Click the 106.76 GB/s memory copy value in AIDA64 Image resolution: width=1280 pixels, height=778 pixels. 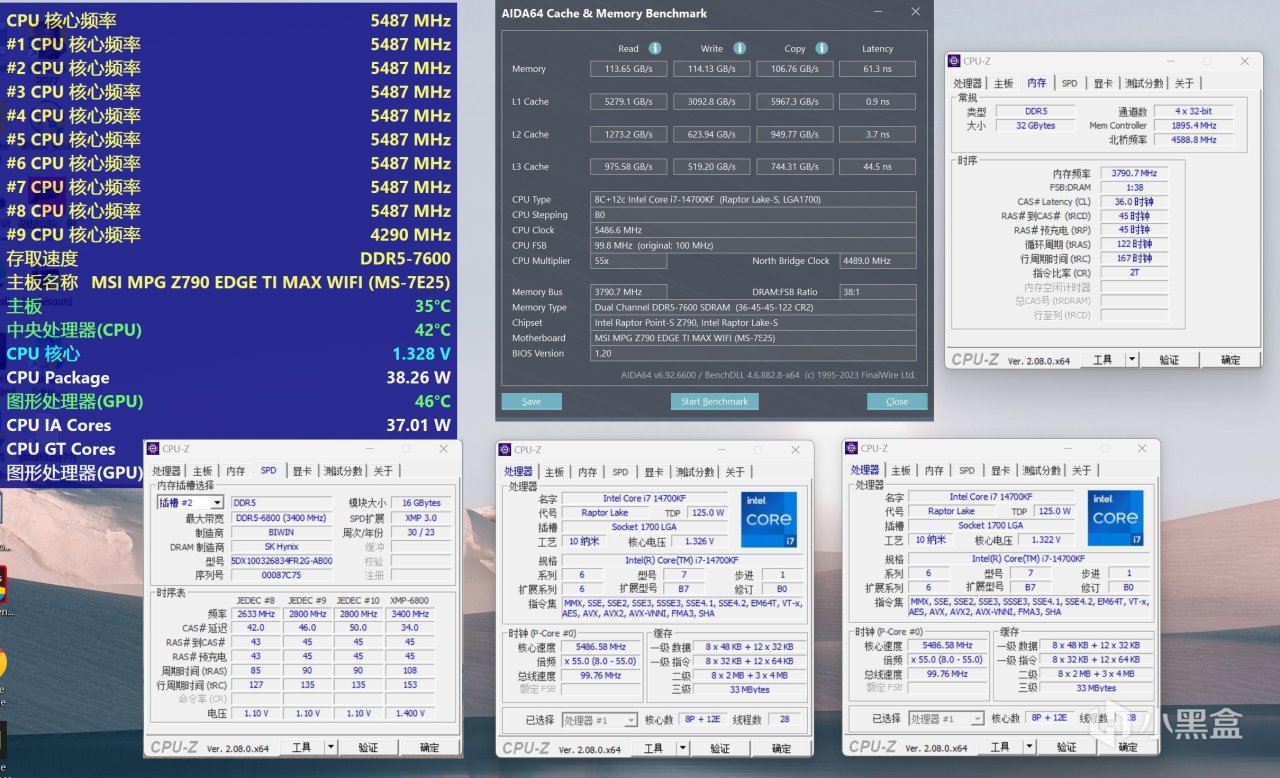(x=795, y=69)
